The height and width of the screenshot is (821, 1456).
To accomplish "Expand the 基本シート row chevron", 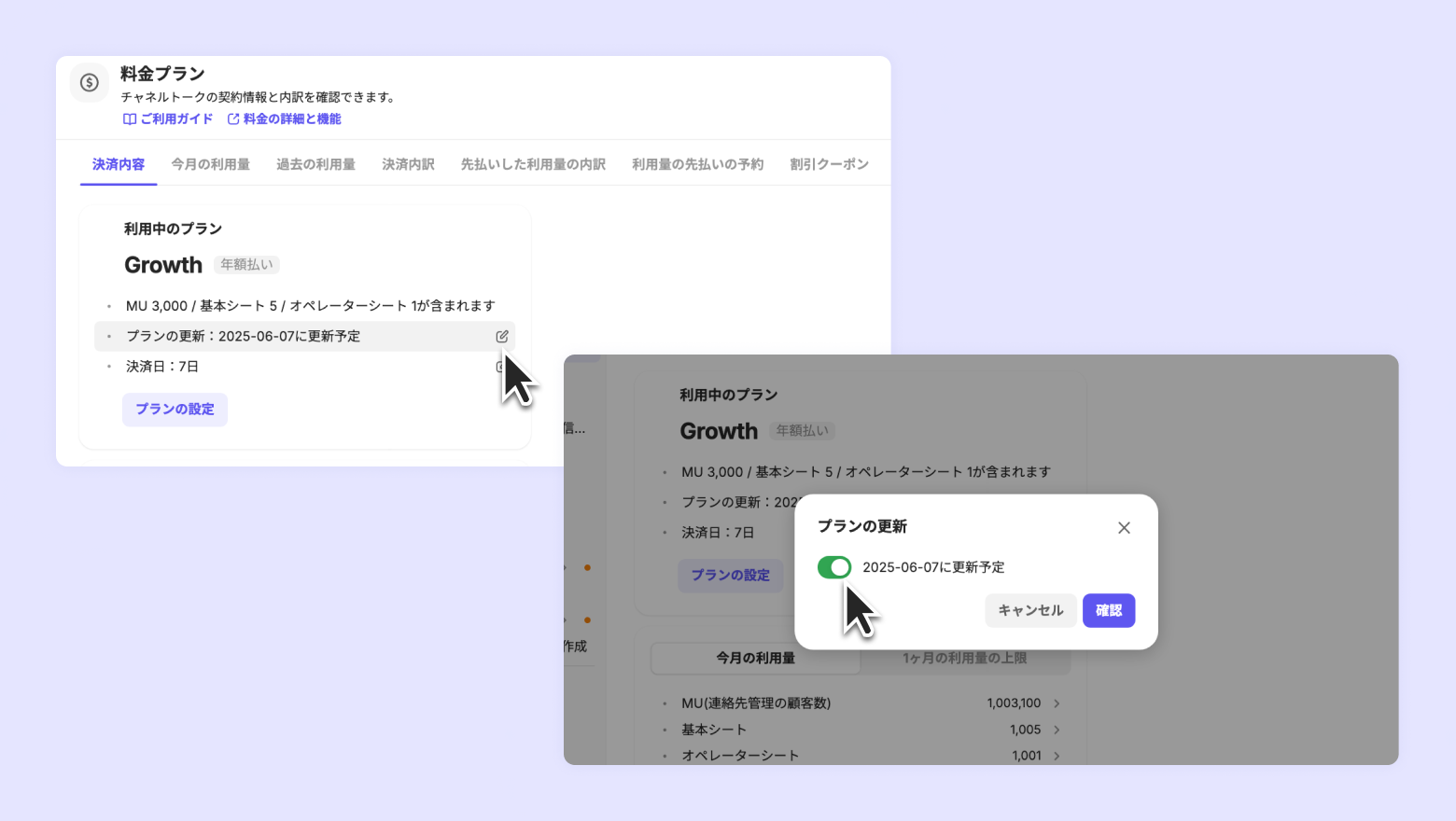I will point(1057,730).
